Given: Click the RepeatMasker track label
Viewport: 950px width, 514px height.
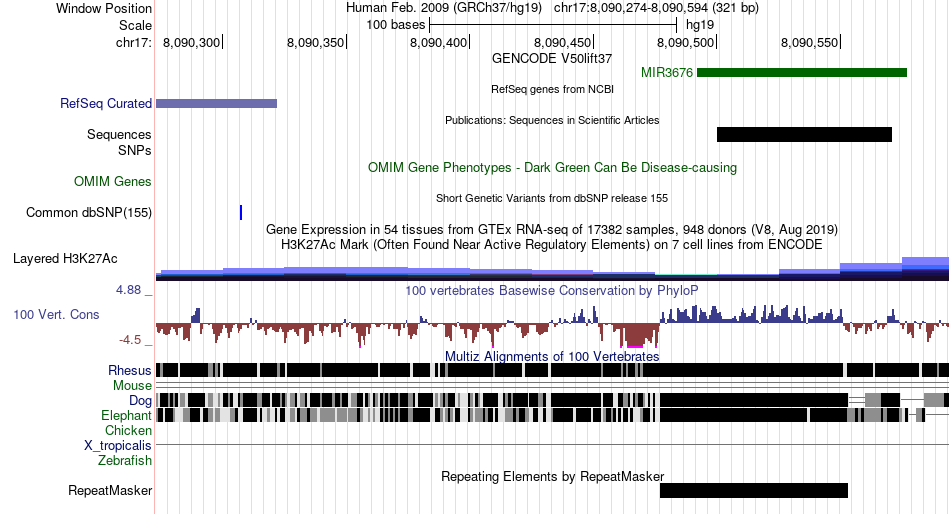Looking at the screenshot, I should [110, 491].
